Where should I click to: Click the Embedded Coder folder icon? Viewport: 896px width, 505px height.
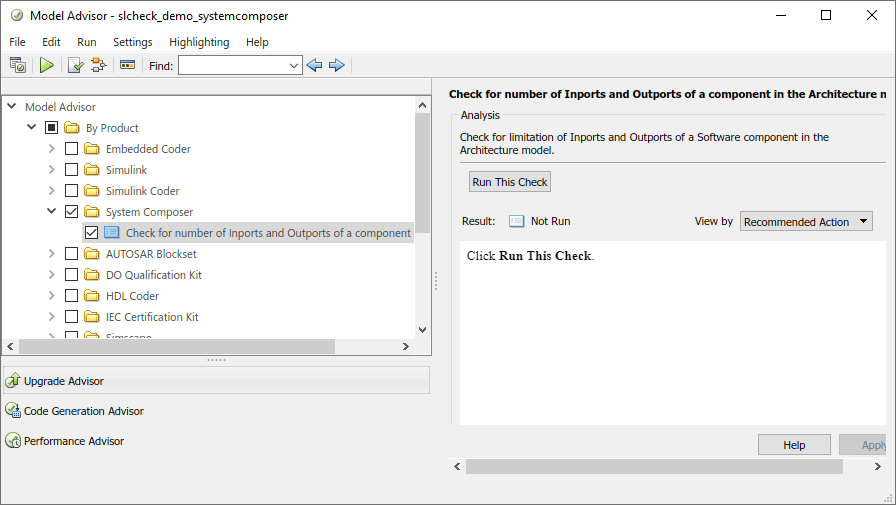(91, 149)
